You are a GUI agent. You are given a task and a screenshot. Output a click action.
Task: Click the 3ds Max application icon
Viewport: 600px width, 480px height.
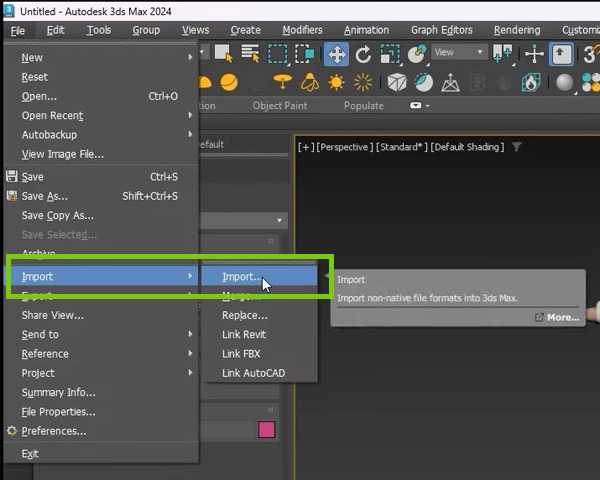9,11
